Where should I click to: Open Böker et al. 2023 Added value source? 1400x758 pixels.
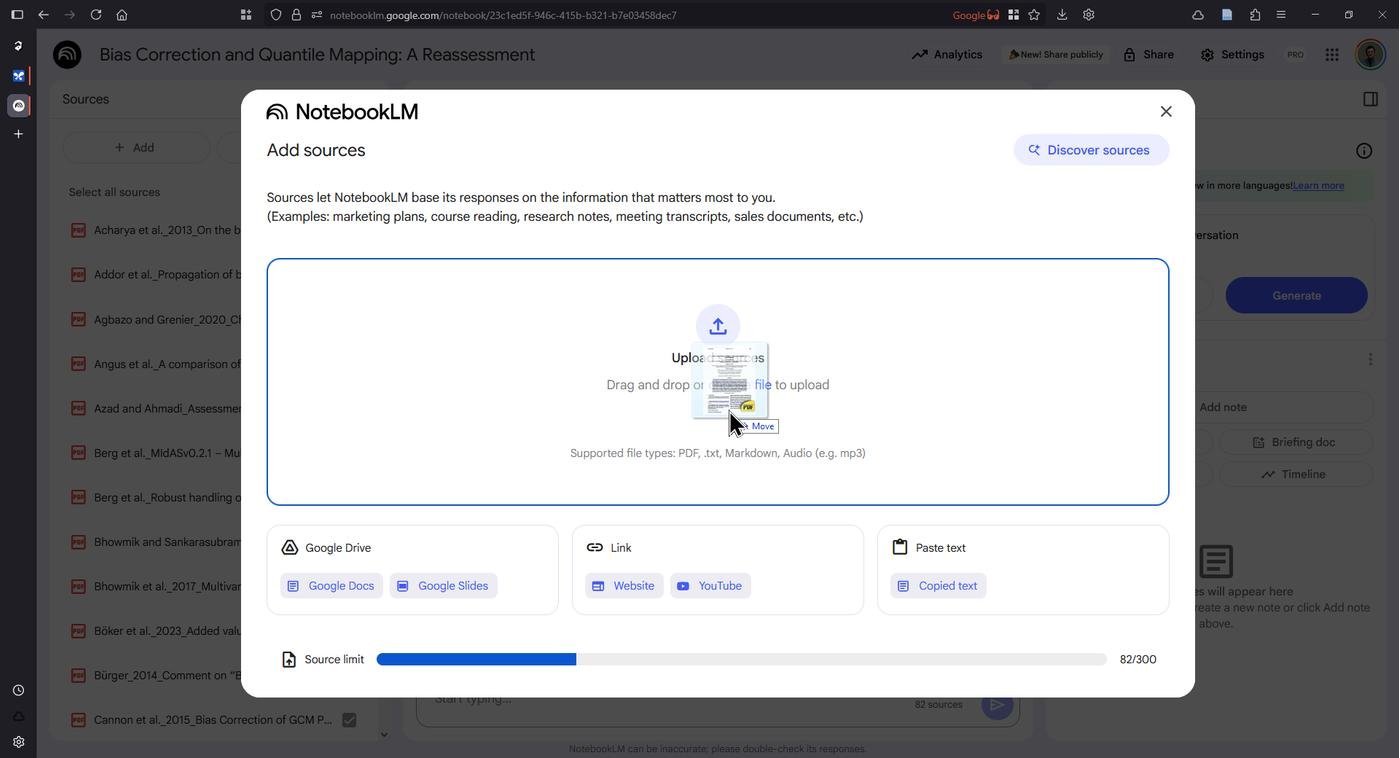point(168,631)
